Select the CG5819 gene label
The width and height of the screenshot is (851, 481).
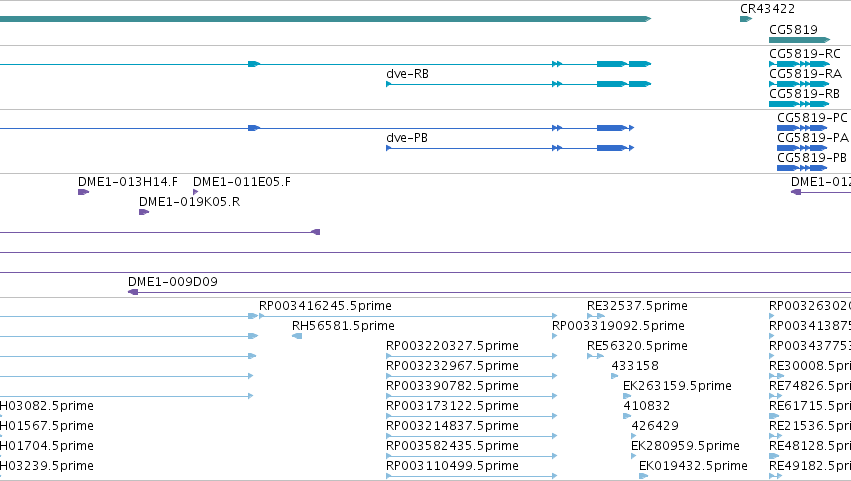[793, 29]
